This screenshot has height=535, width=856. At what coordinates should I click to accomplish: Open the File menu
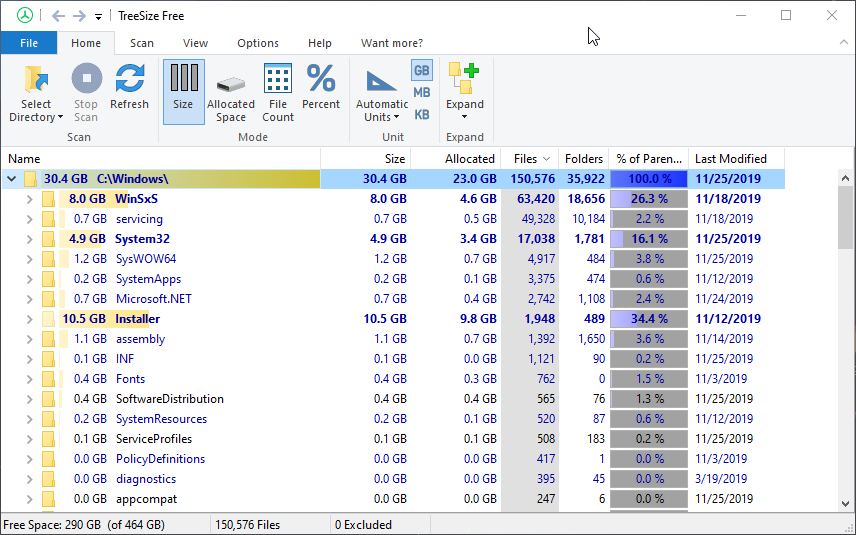pyautogui.click(x=29, y=43)
